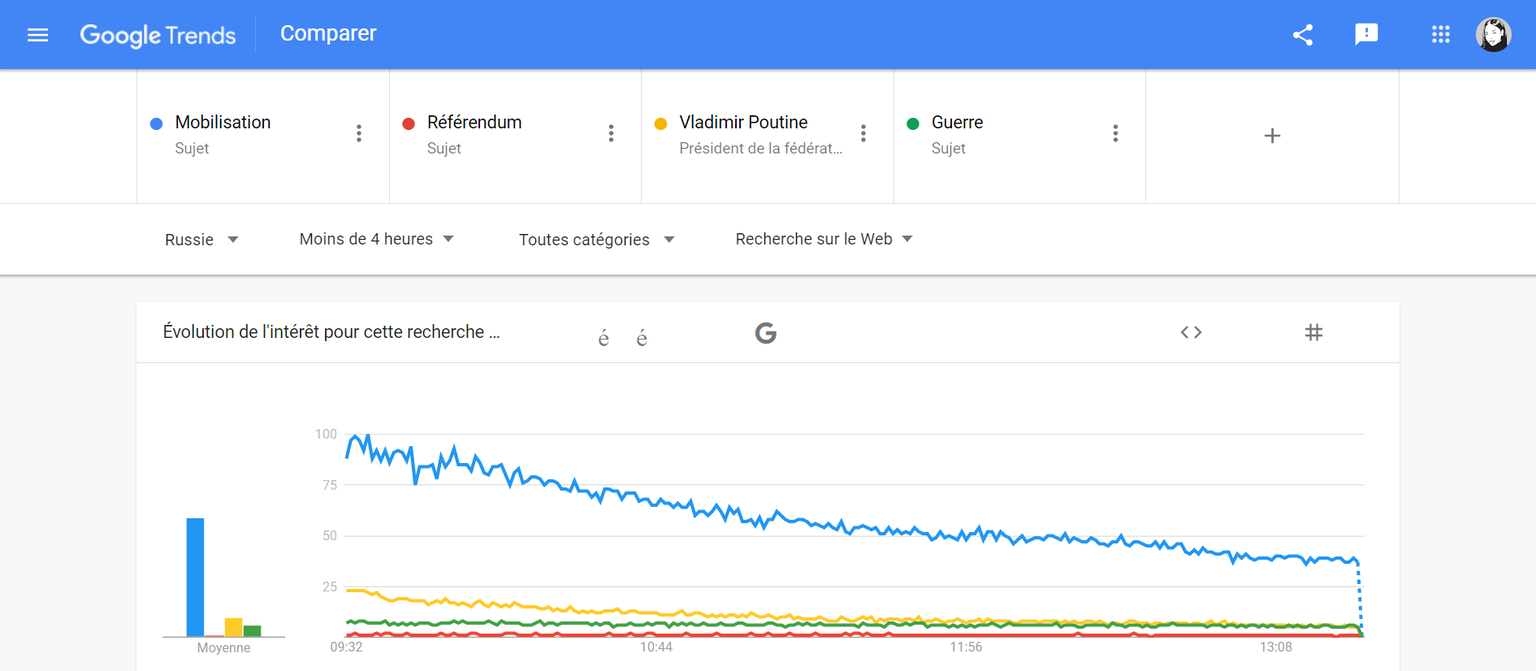The height and width of the screenshot is (671, 1536).
Task: Click the share icon in header
Action: click(1302, 35)
